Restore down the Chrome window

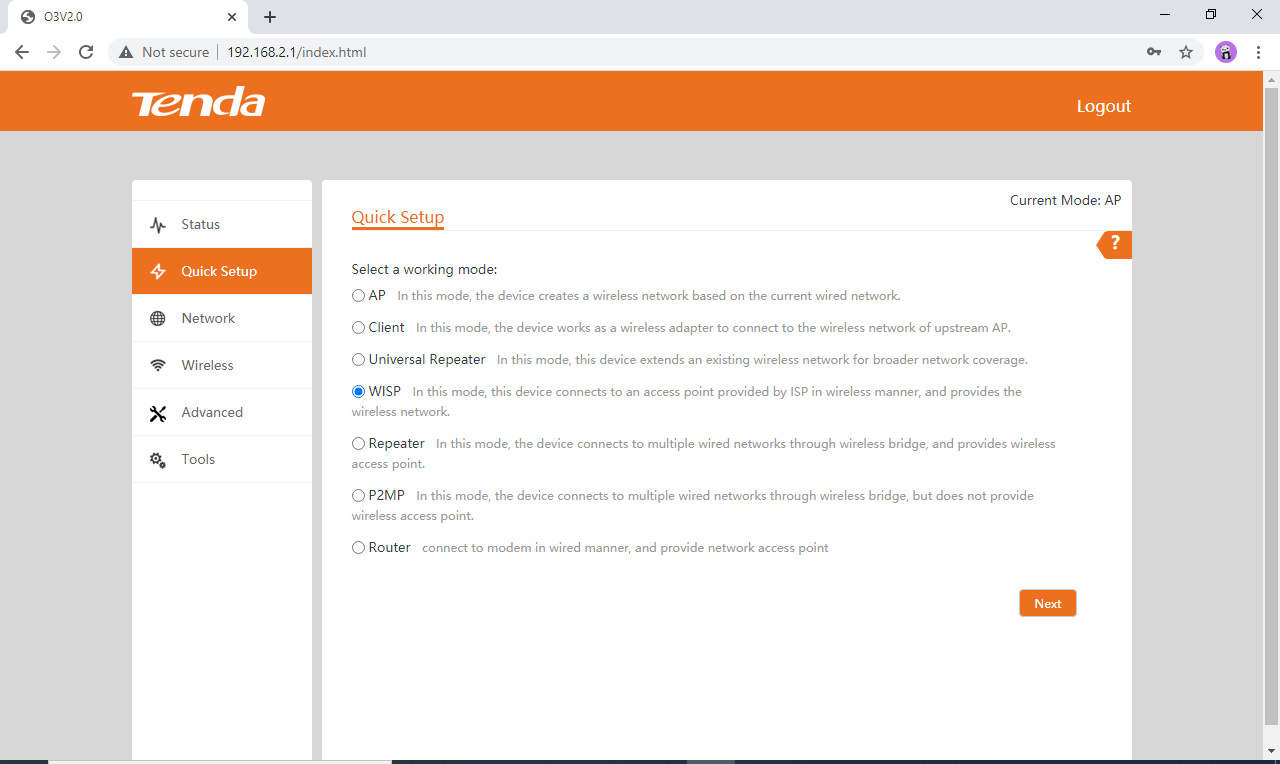pos(1211,15)
